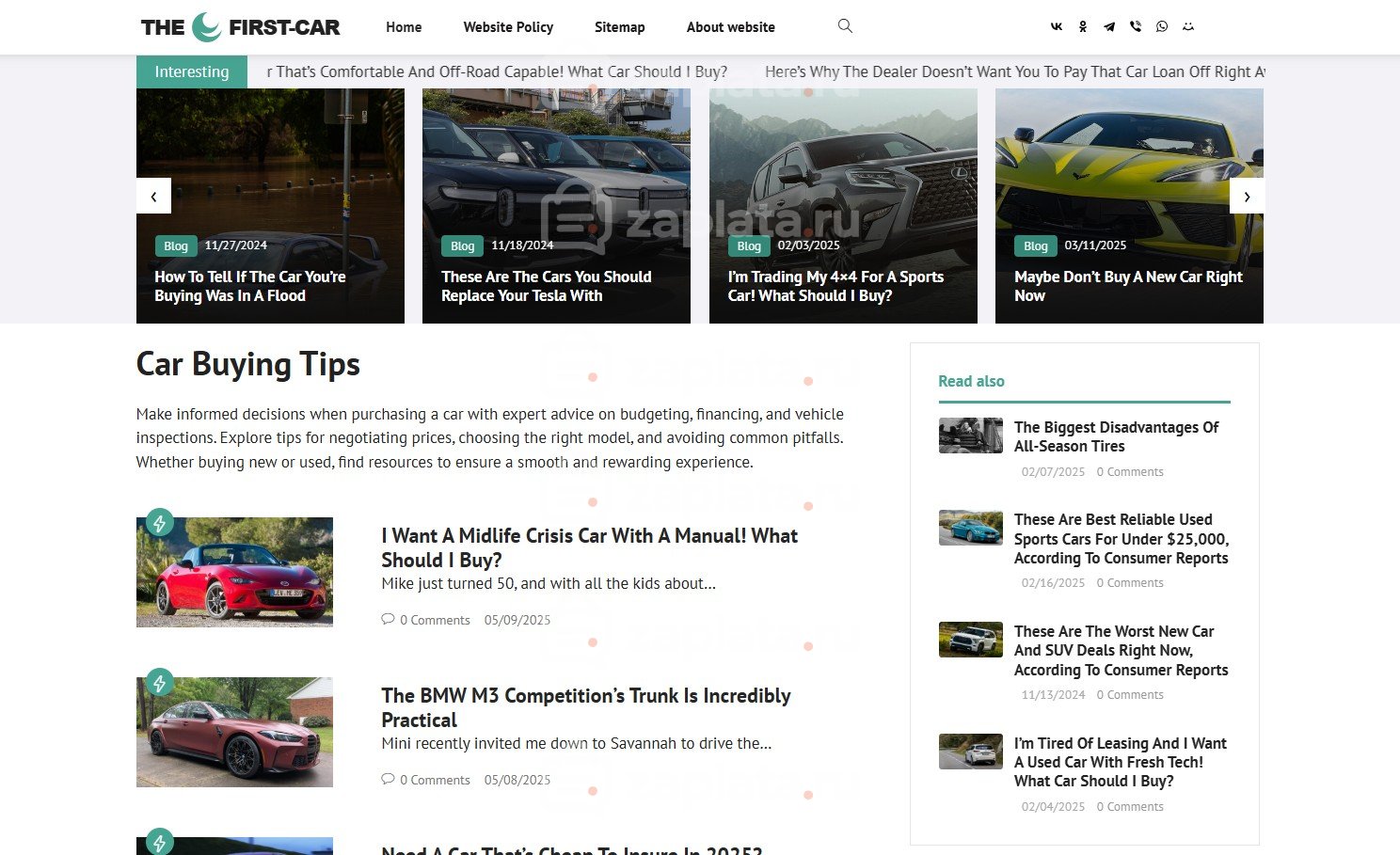Image resolution: width=1400 pixels, height=855 pixels.
Task: Open the Sitemap menu item
Action: [x=620, y=27]
